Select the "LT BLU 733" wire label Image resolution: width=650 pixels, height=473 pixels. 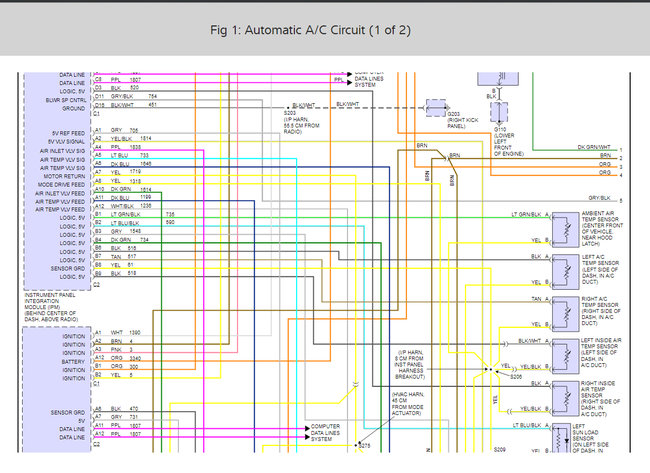coord(129,155)
